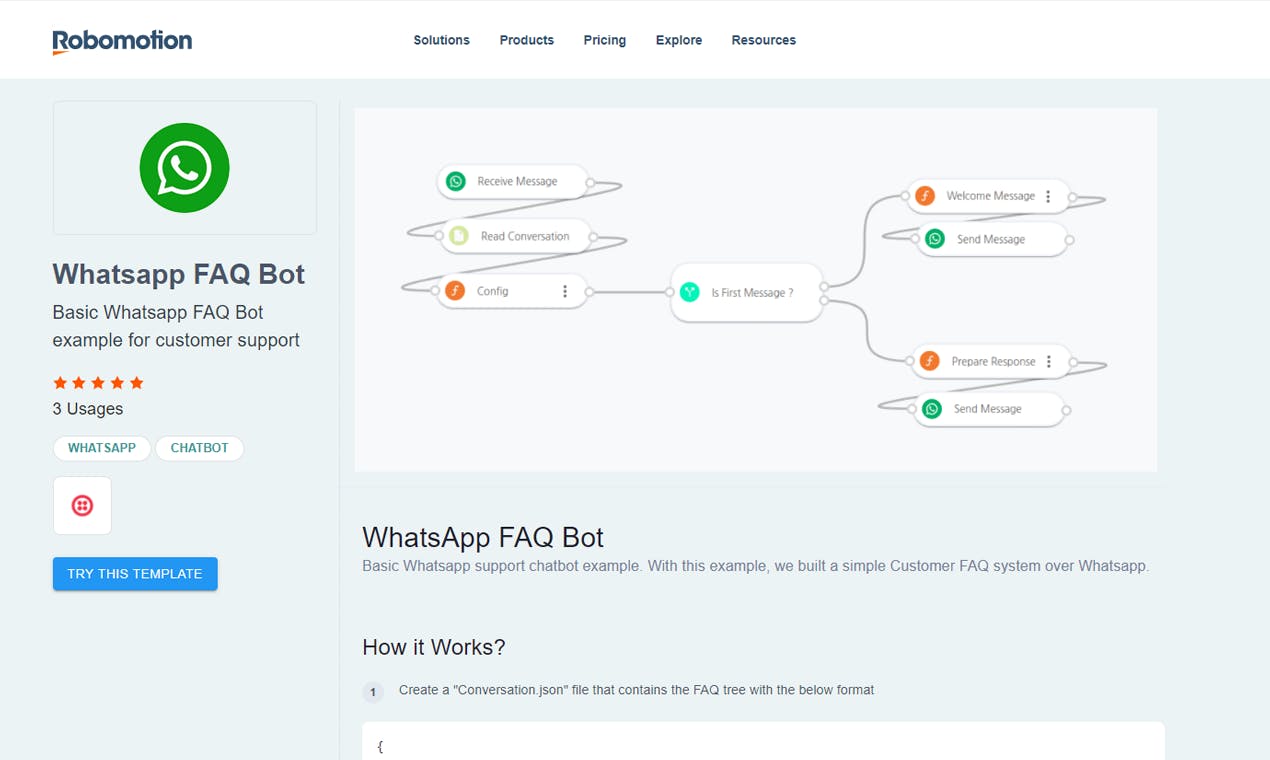Open the Welcome Message node options menu

tap(1048, 196)
